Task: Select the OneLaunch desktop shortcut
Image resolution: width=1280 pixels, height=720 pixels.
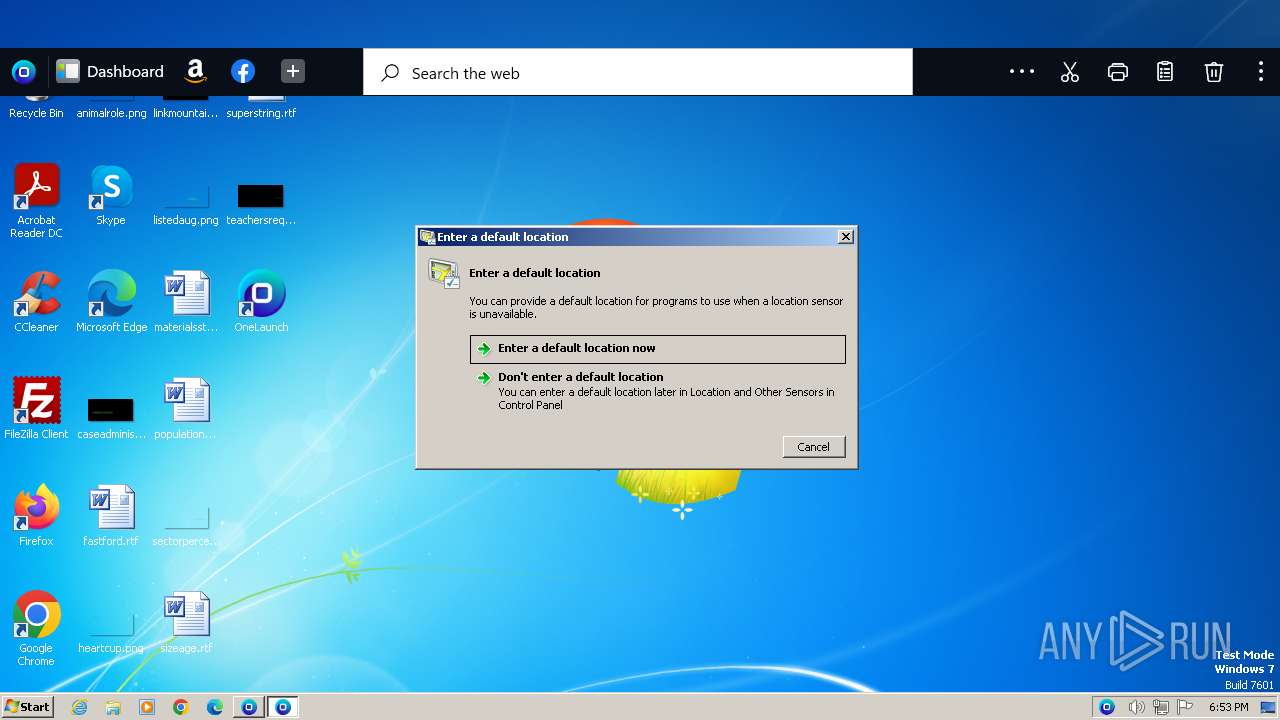Action: pos(261,302)
